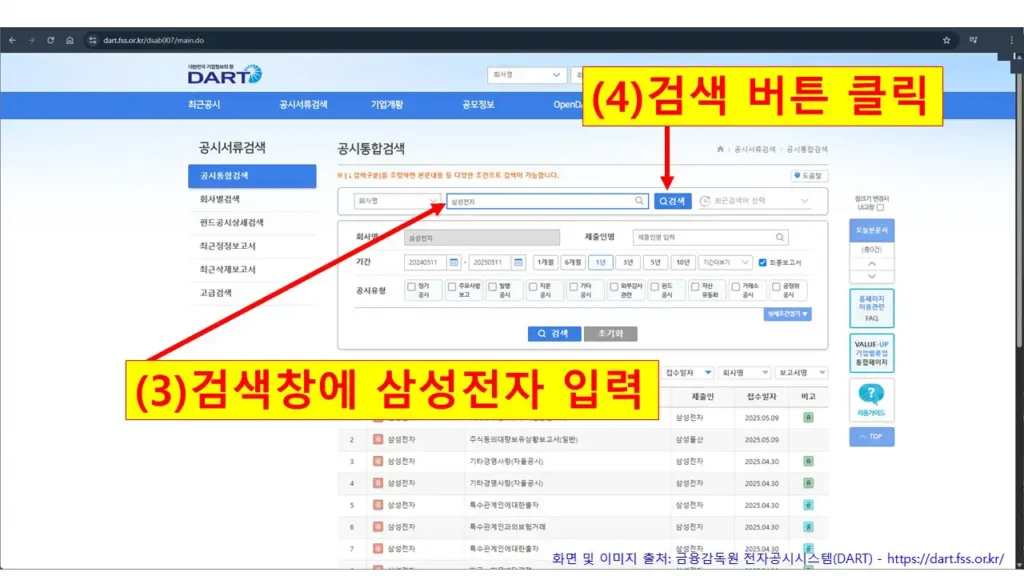Open the 접수일자 sort dropdown
The width and height of the screenshot is (1024, 576).
[x=687, y=373]
